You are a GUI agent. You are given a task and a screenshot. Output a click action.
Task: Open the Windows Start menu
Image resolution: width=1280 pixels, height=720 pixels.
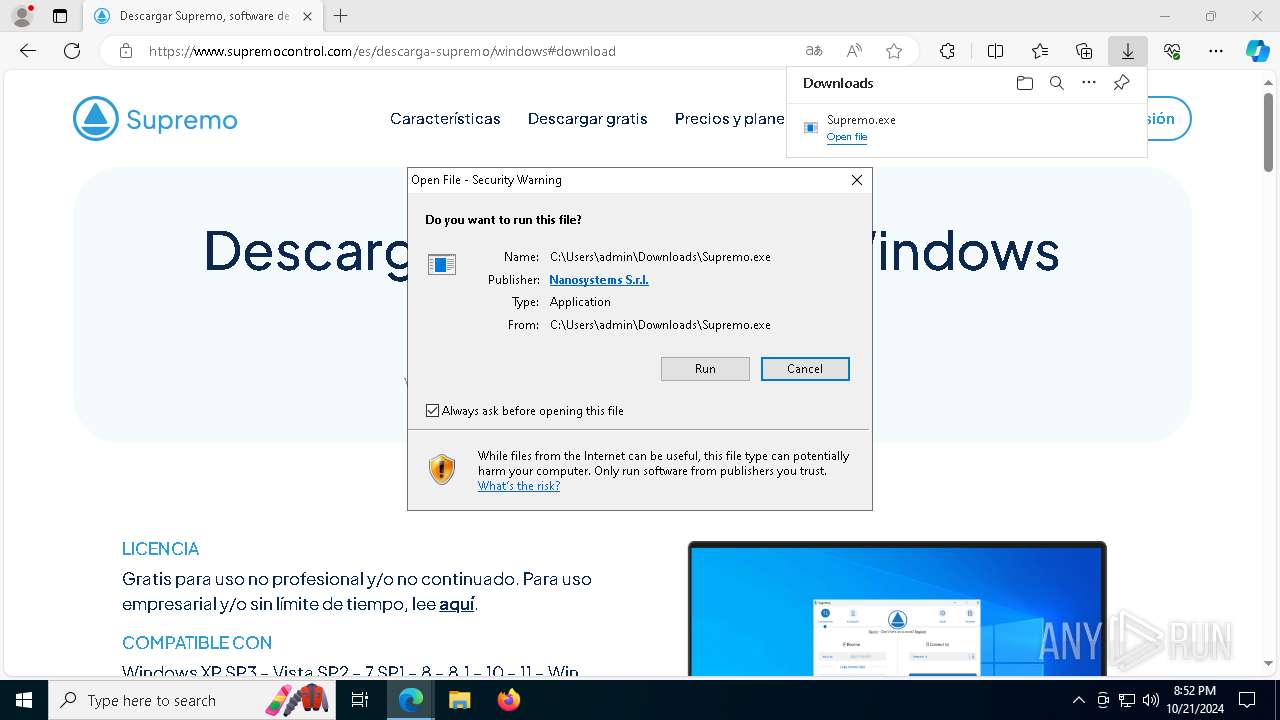point(24,700)
